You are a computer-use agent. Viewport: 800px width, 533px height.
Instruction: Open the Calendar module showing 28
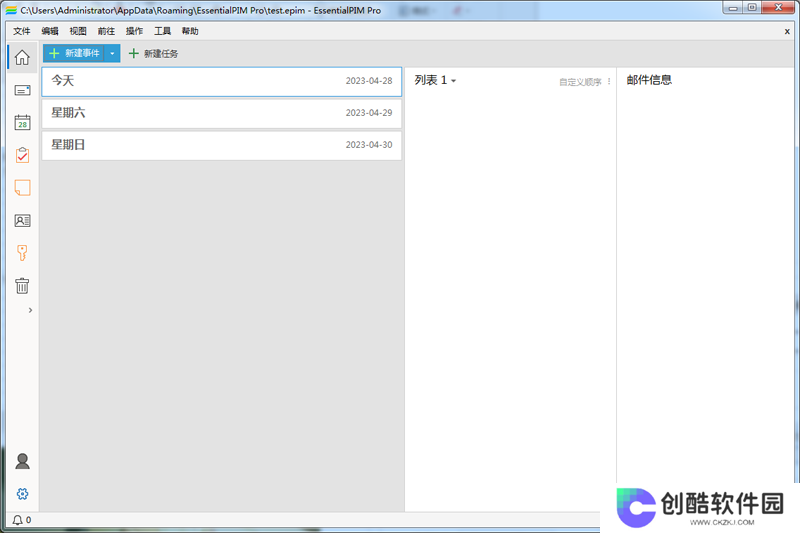click(22, 122)
